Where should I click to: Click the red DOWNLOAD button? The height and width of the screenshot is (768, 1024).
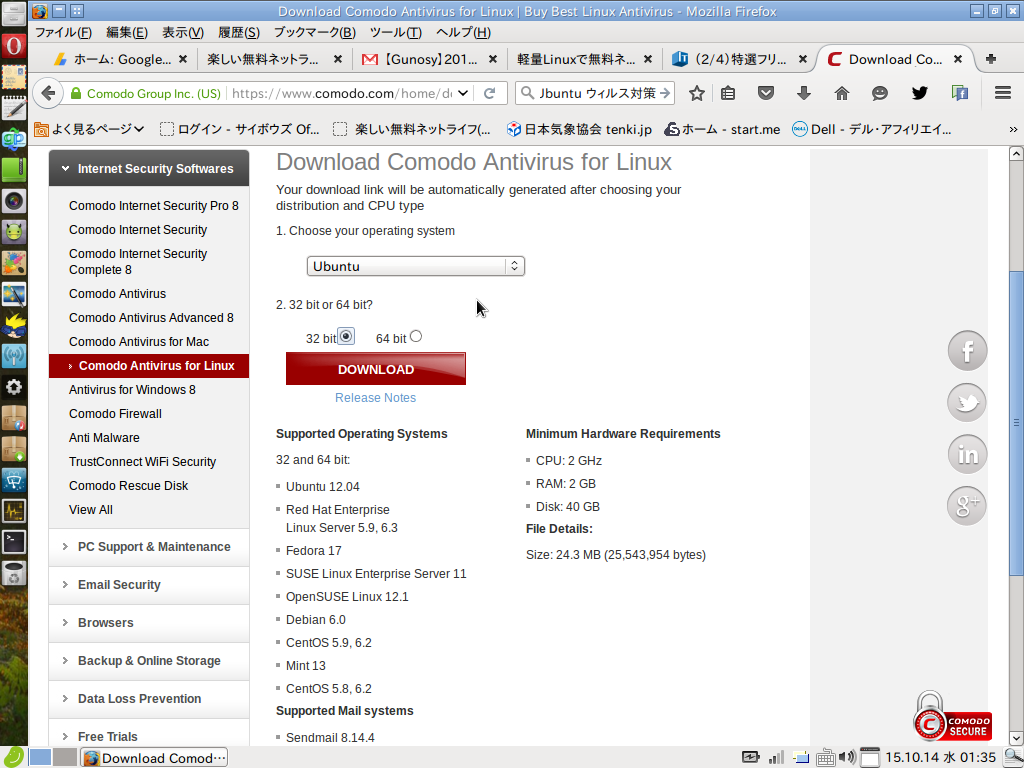(x=376, y=369)
